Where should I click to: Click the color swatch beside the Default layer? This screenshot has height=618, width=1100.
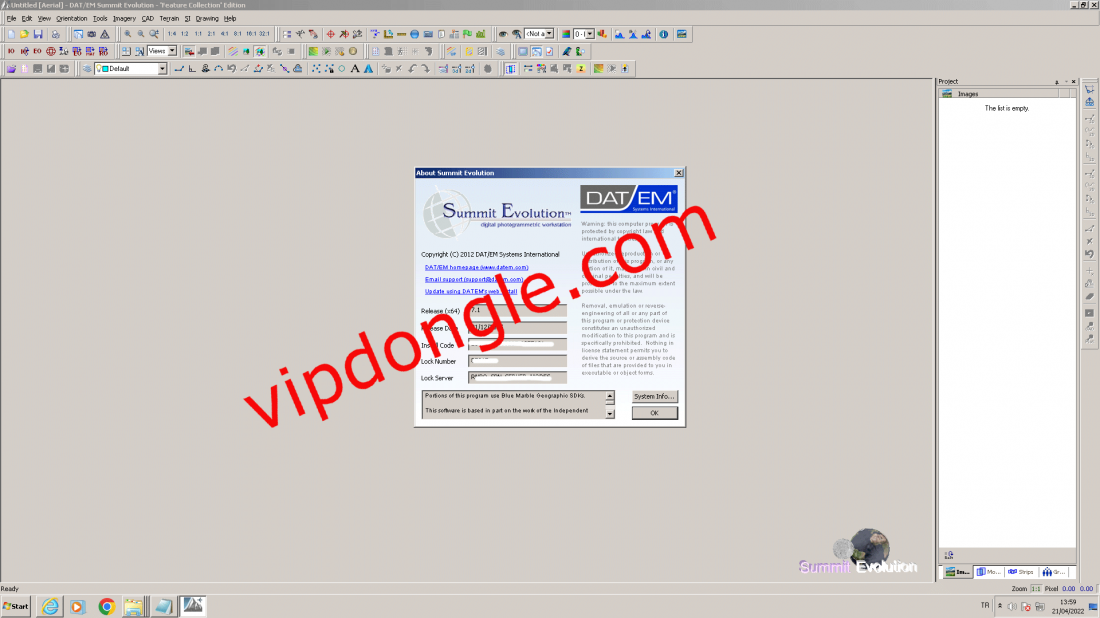[104, 68]
